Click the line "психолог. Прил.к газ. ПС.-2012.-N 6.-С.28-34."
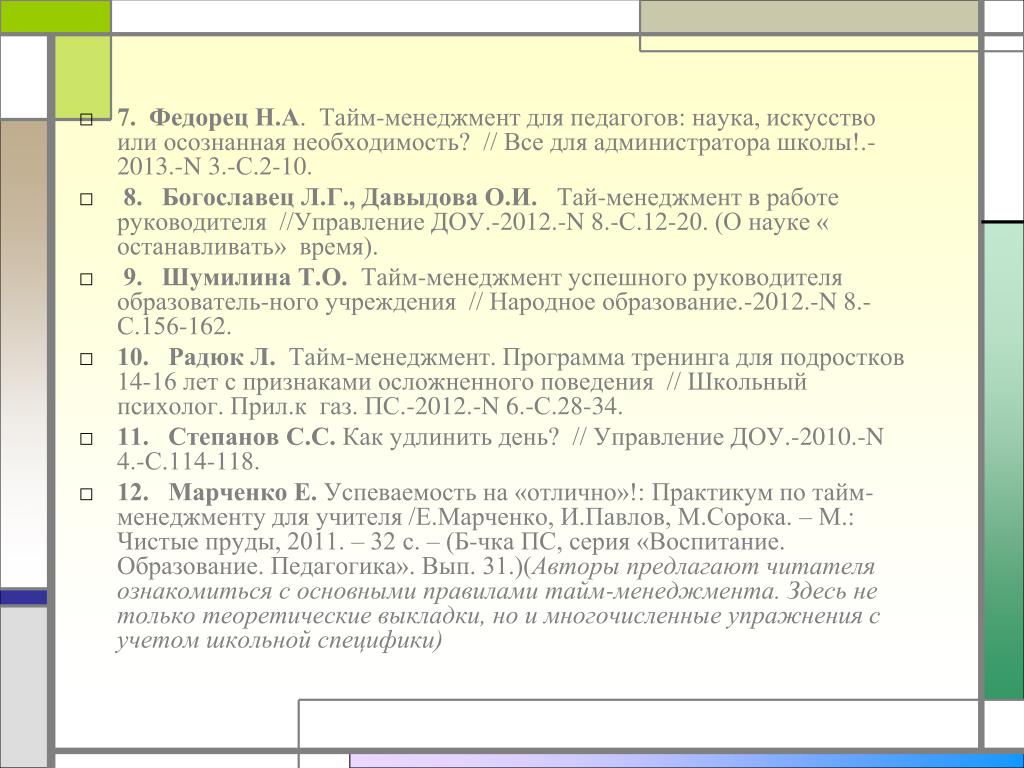Image resolution: width=1024 pixels, height=768 pixels. point(370,407)
